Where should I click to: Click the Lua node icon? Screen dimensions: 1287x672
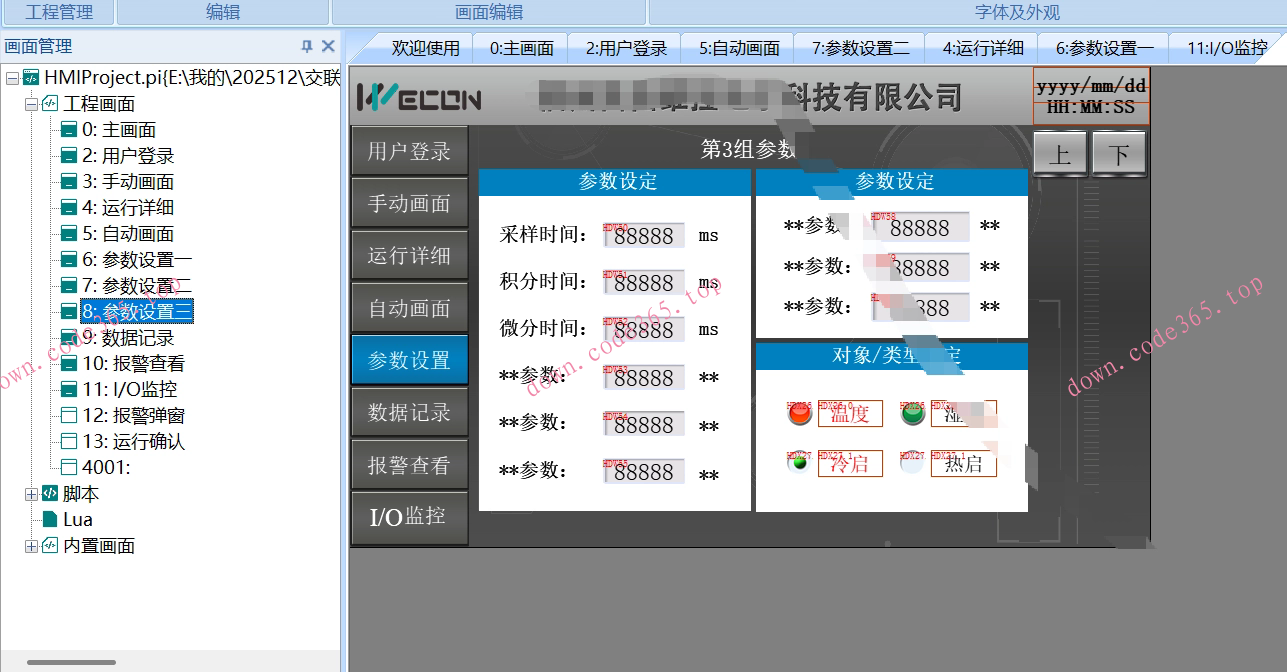point(52,519)
